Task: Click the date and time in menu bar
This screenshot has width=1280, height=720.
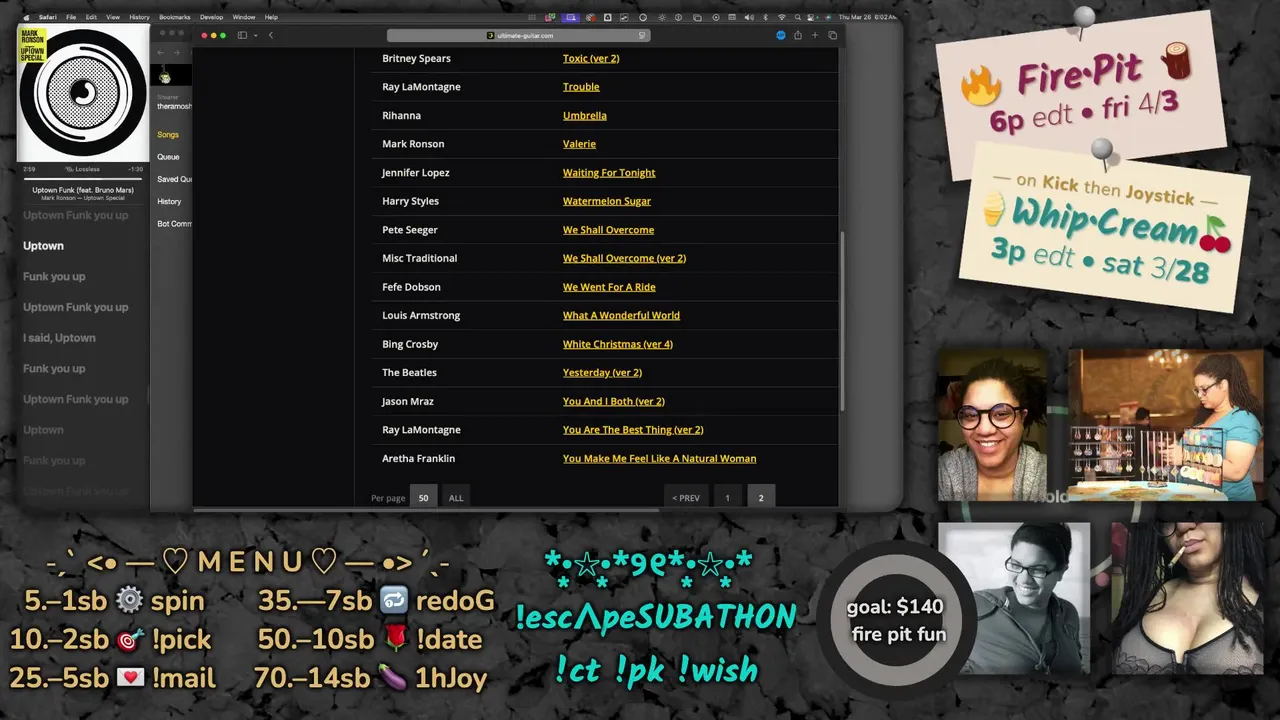Action: pyautogui.click(x=866, y=17)
